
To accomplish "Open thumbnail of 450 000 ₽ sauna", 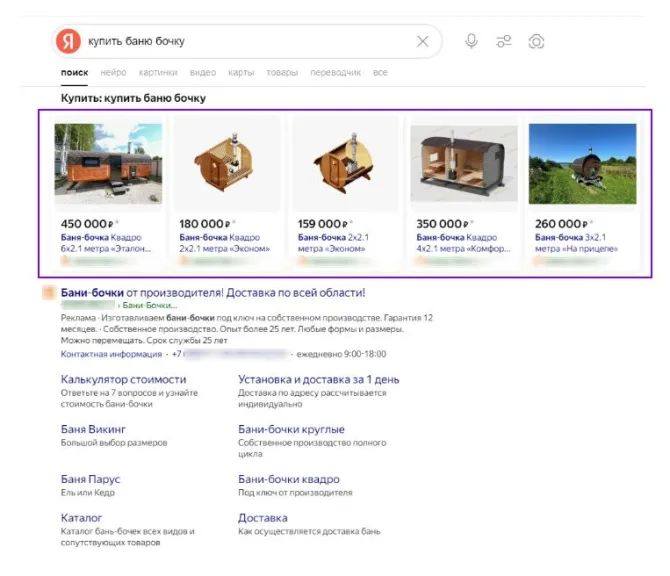I will pyautogui.click(x=108, y=164).
